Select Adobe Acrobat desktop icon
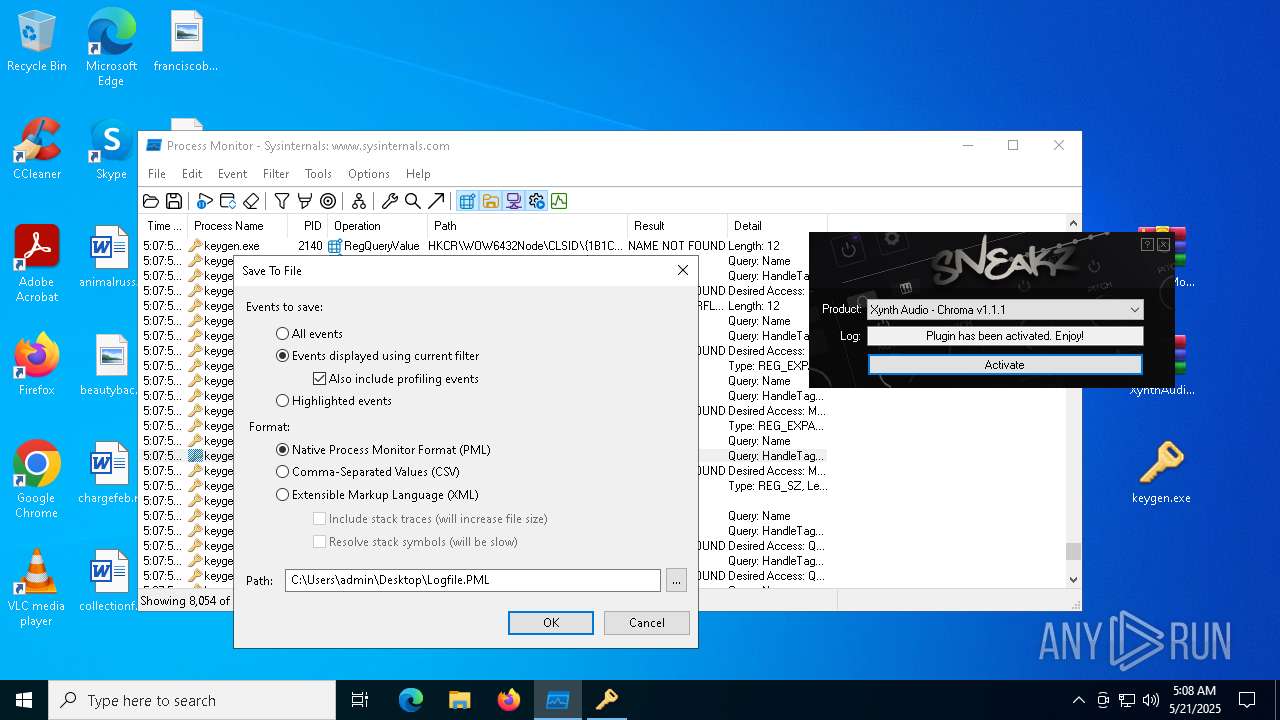The width and height of the screenshot is (1280, 720). pyautogui.click(x=37, y=263)
